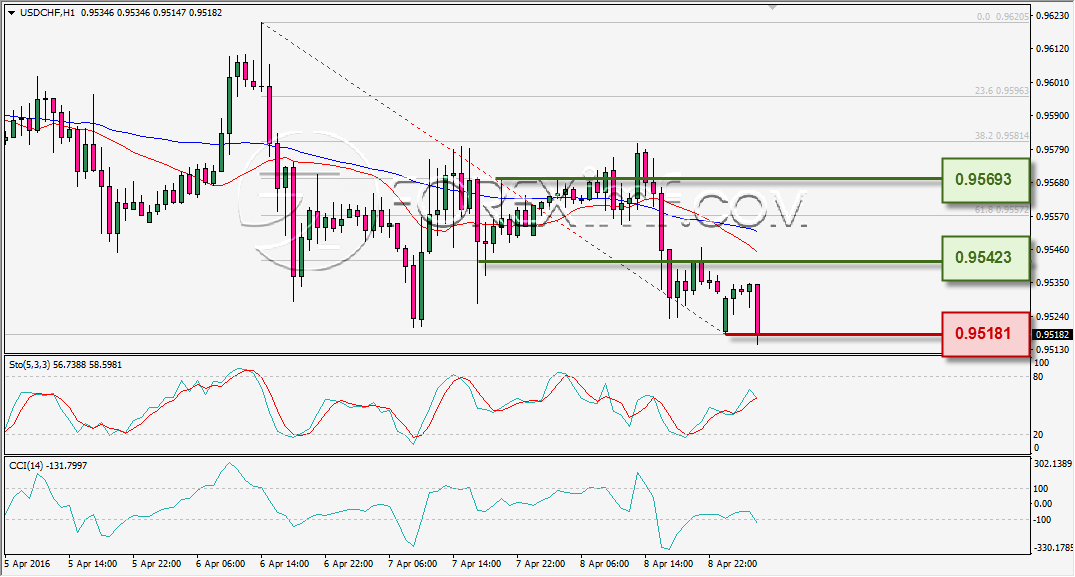Click time axis label 6 Apr 22:00

click(349, 563)
